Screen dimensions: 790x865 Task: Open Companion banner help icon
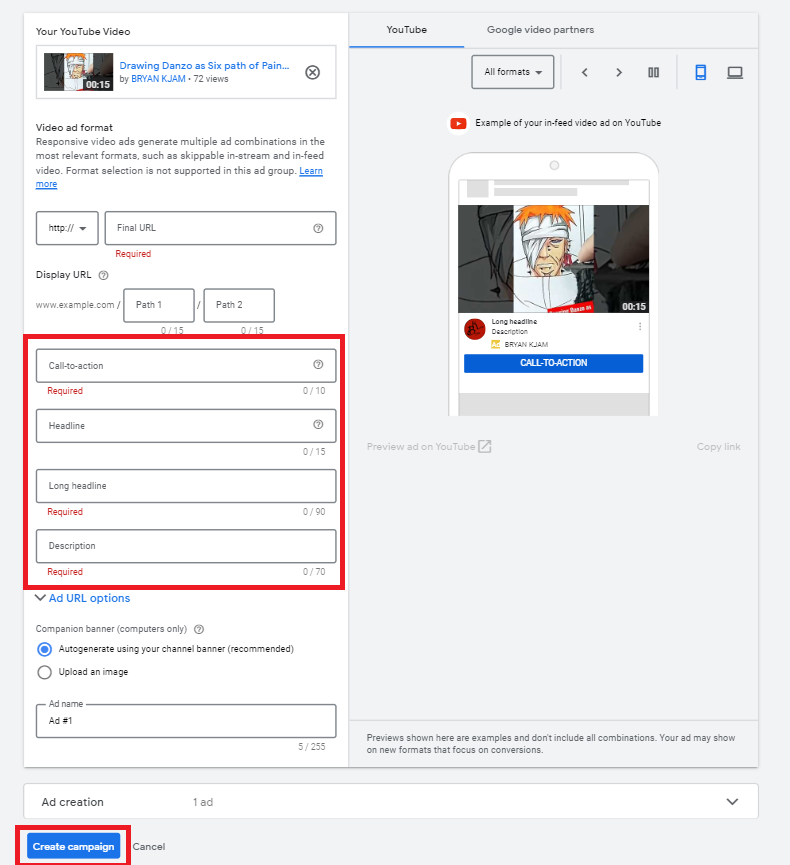click(200, 629)
